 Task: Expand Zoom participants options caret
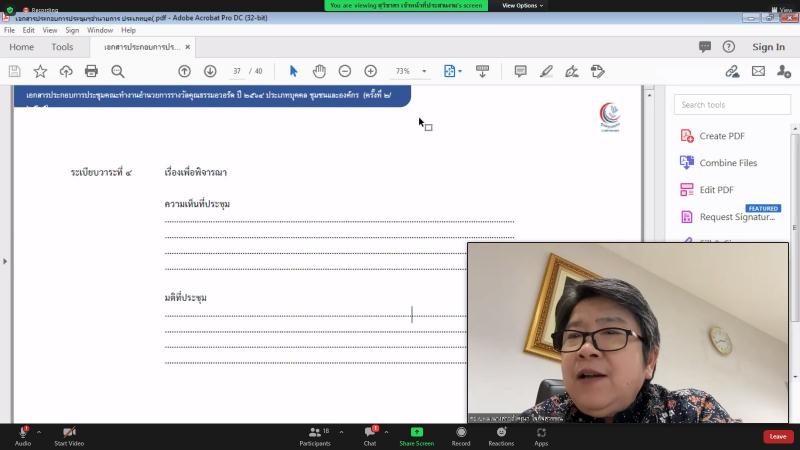(x=341, y=433)
